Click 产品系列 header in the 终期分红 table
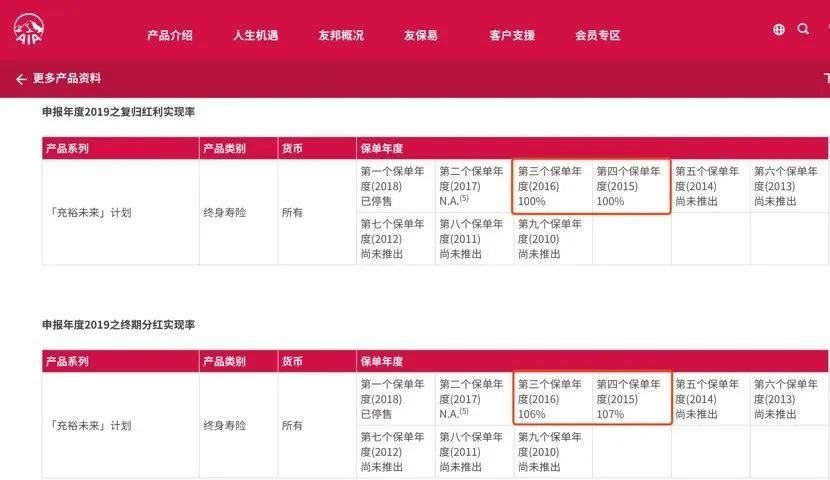This screenshot has height=480, width=830. [x=121, y=361]
